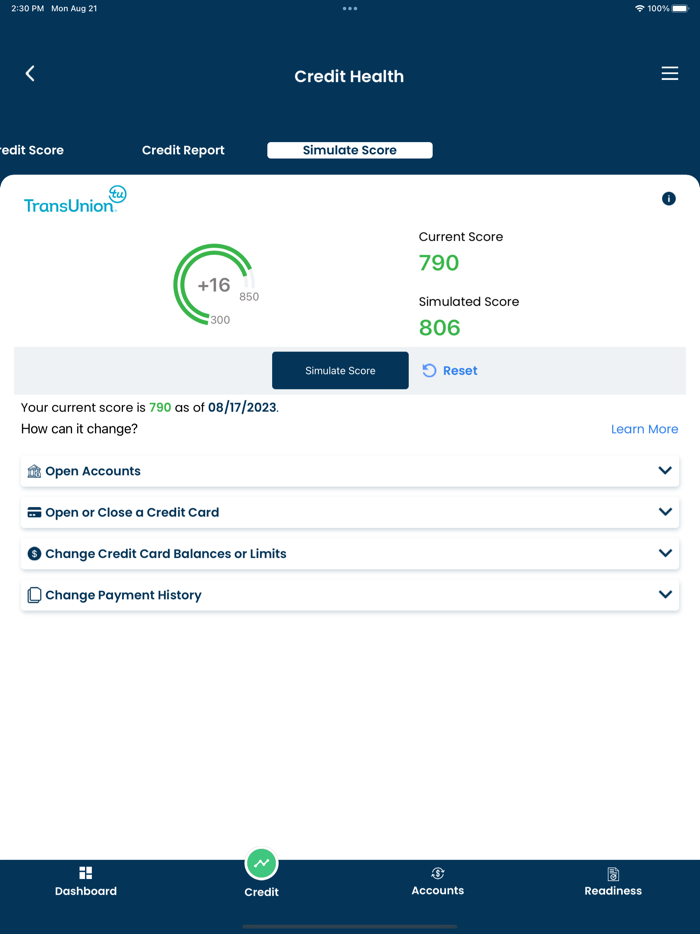Click the document icon beside Change Payment History

[35, 595]
